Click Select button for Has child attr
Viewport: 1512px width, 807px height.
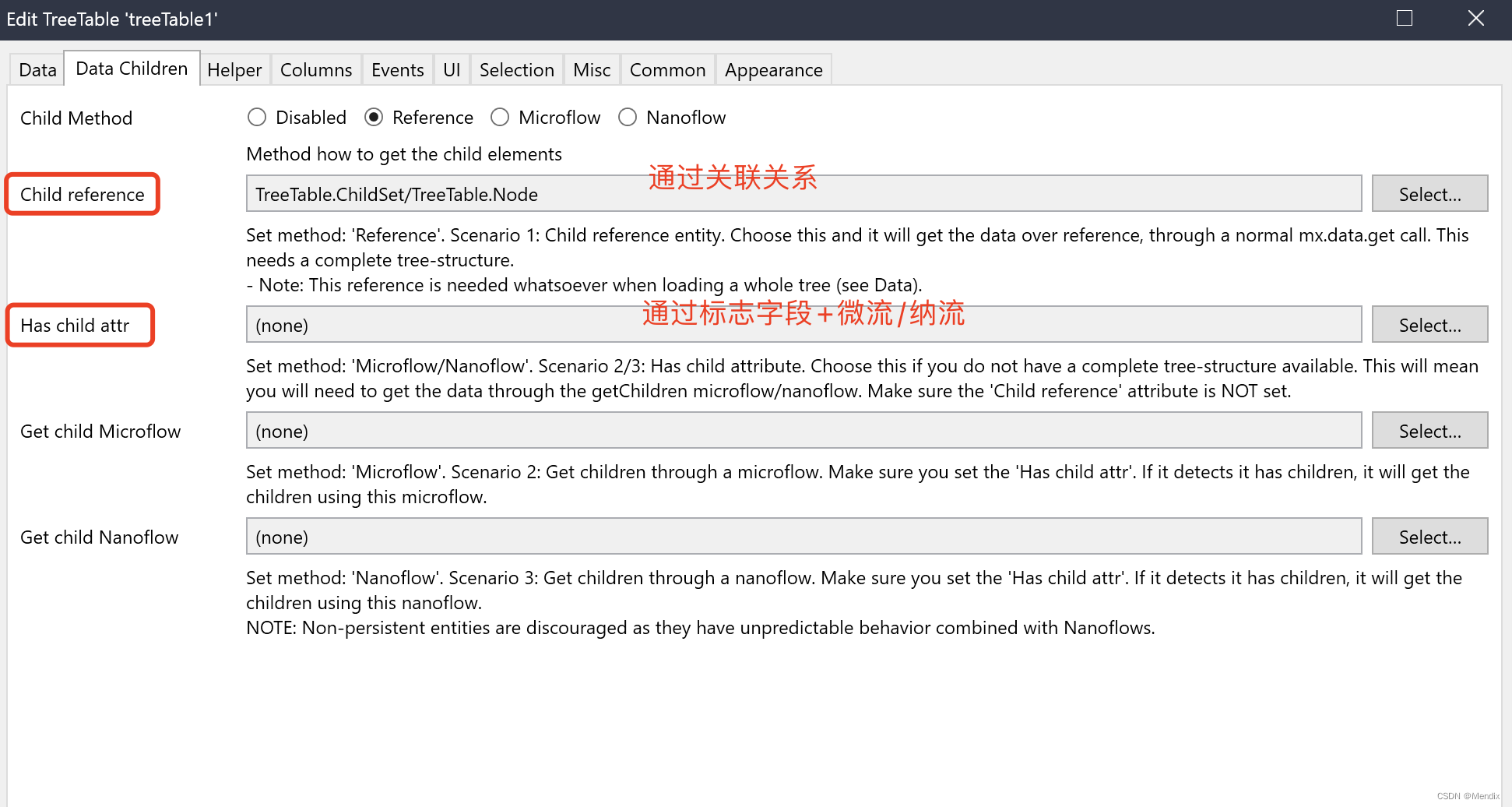1429,325
